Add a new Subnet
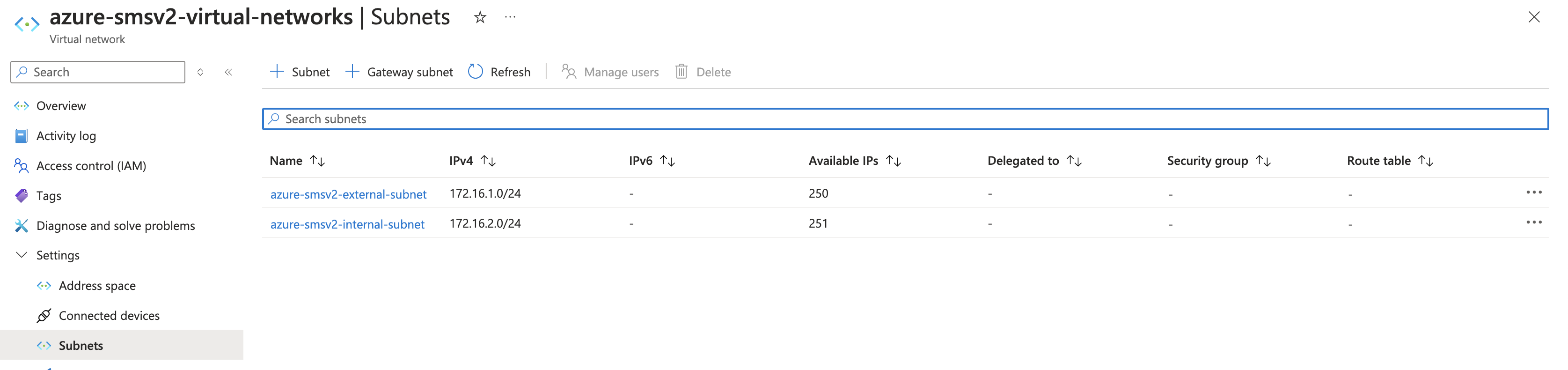1568x370 pixels. pyautogui.click(x=300, y=71)
